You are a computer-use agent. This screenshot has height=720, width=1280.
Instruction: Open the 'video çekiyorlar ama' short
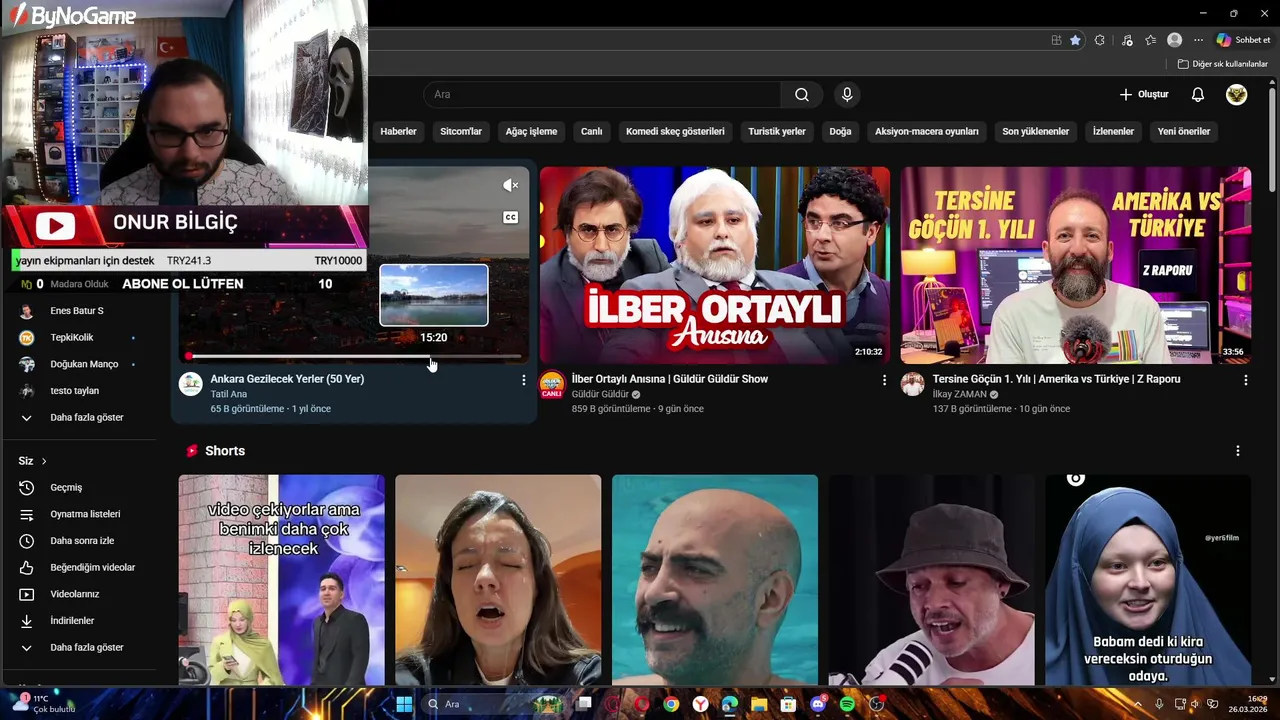(281, 580)
